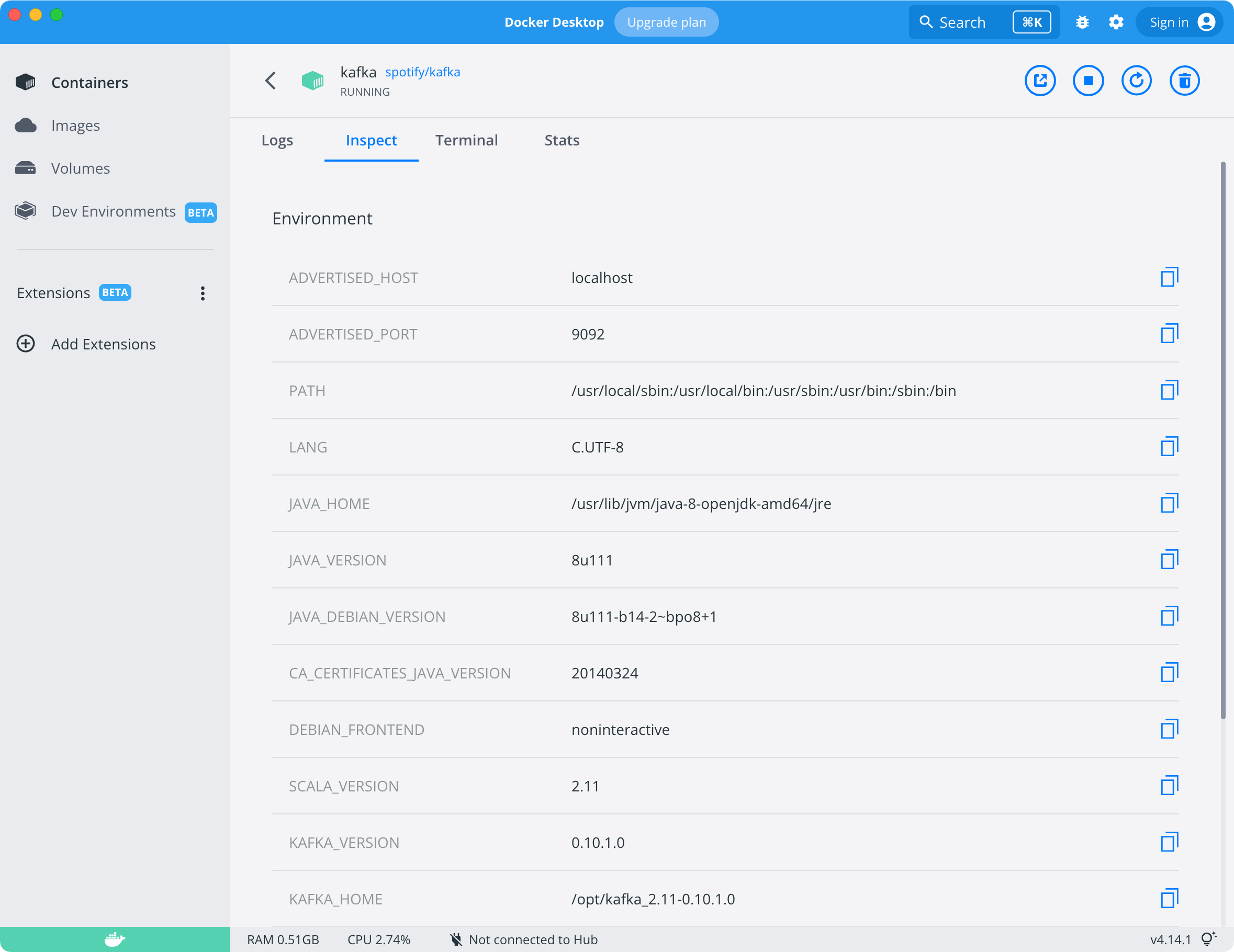Open the Extensions menu options

pyautogui.click(x=203, y=293)
